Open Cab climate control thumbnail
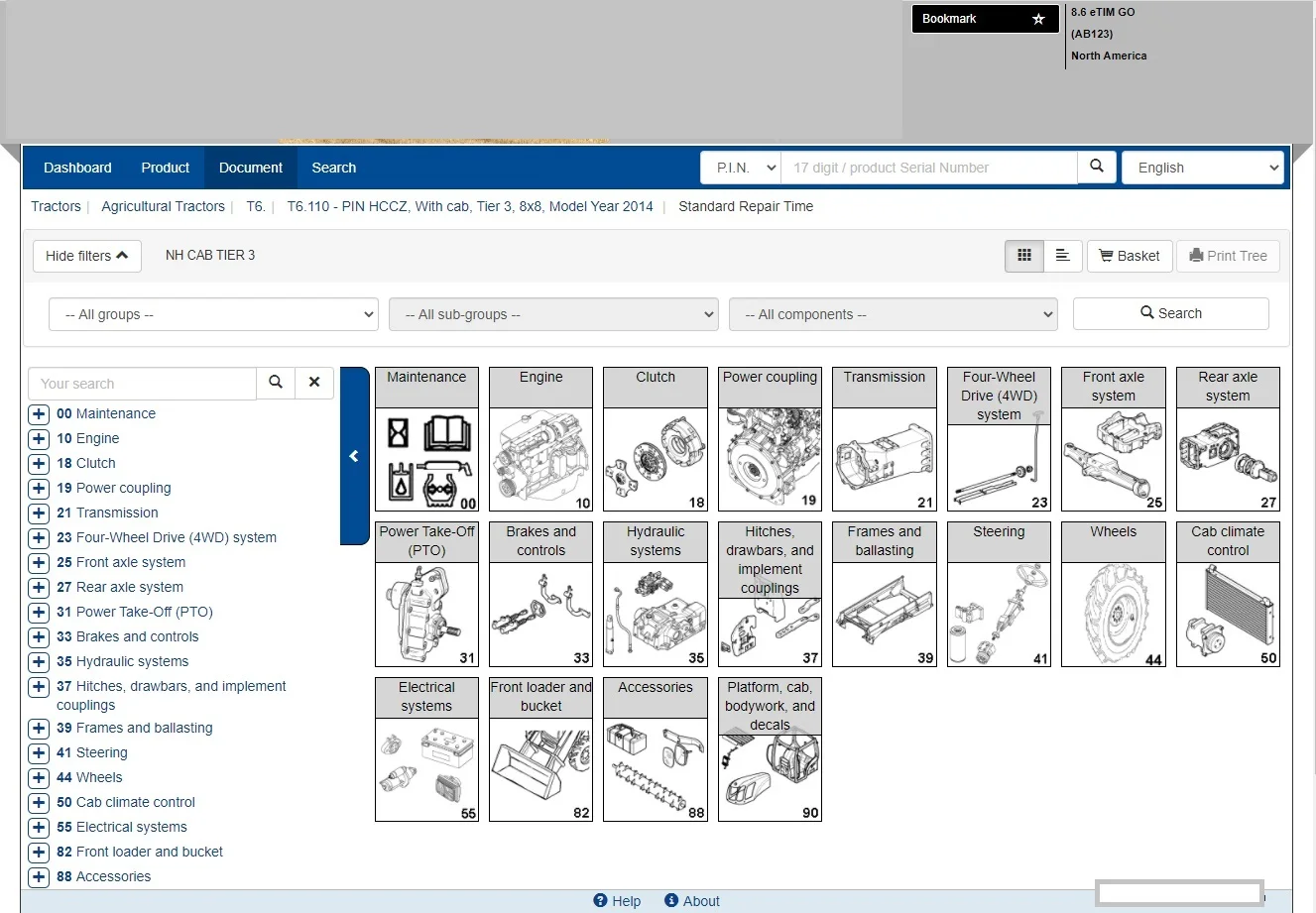Viewport: 1316px width, 913px height. coord(1228,595)
